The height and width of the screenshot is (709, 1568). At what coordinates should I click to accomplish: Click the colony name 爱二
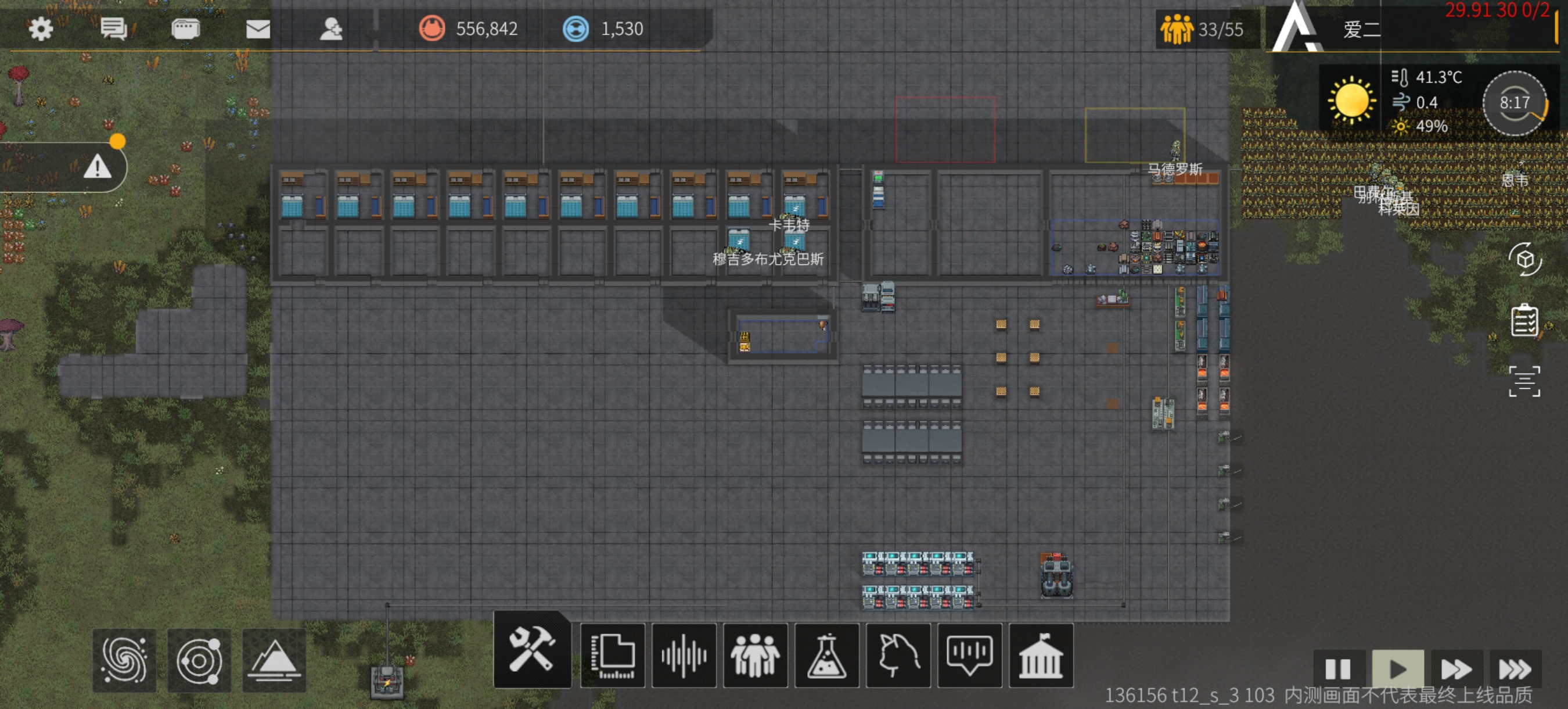pyautogui.click(x=1362, y=29)
